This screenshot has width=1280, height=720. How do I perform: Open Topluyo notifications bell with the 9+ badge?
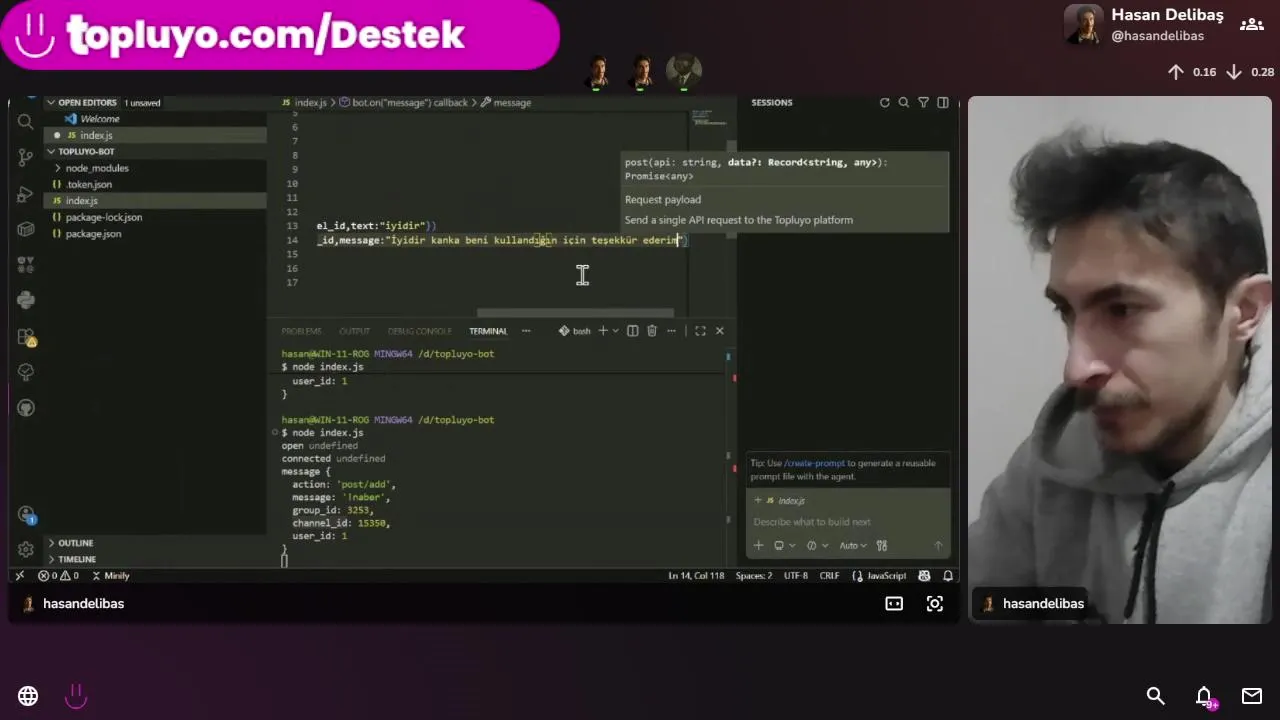1205,697
